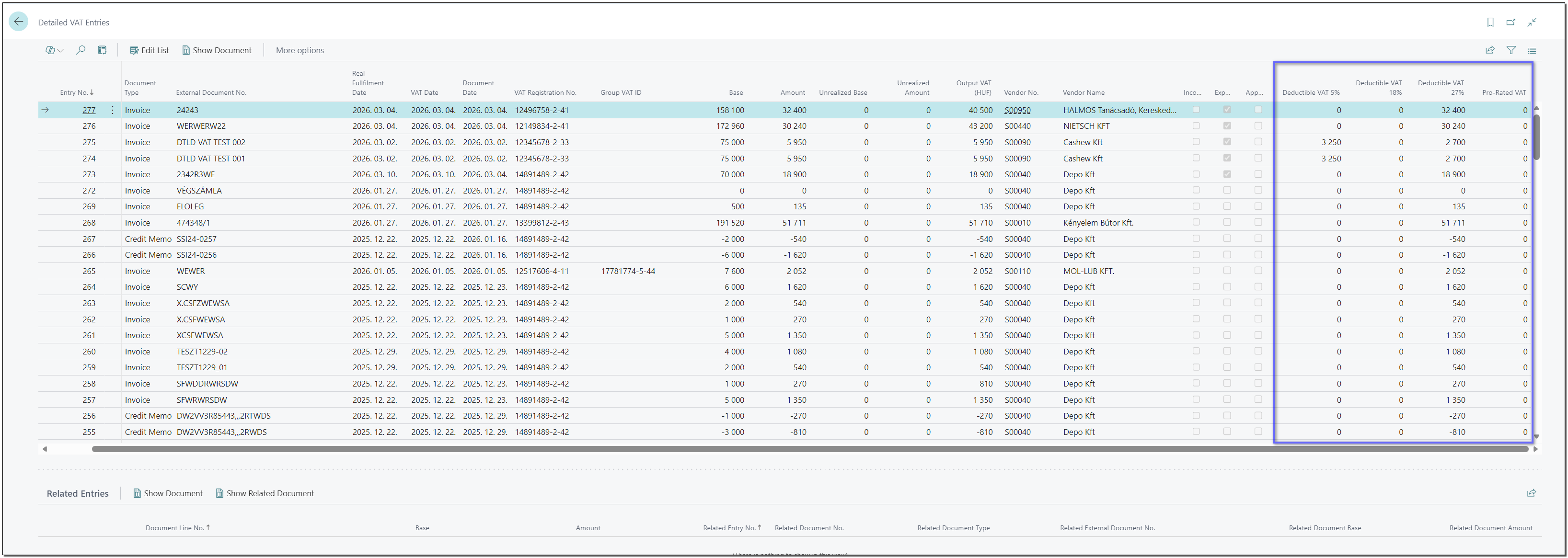The image size is (1568, 558).
Task: Open the list view layout icon
Action: tap(1532, 50)
